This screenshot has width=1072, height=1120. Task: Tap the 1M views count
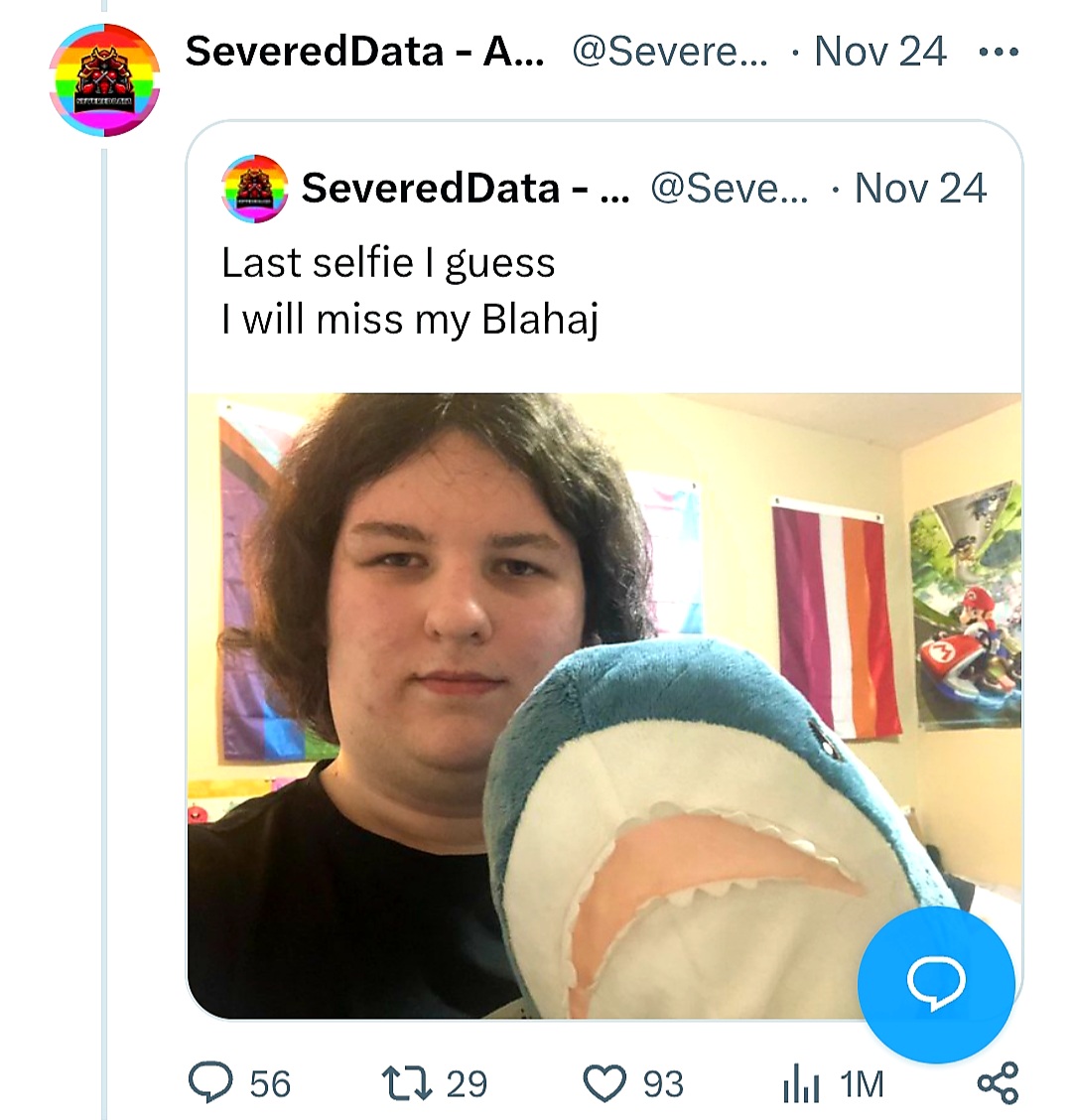click(862, 1084)
